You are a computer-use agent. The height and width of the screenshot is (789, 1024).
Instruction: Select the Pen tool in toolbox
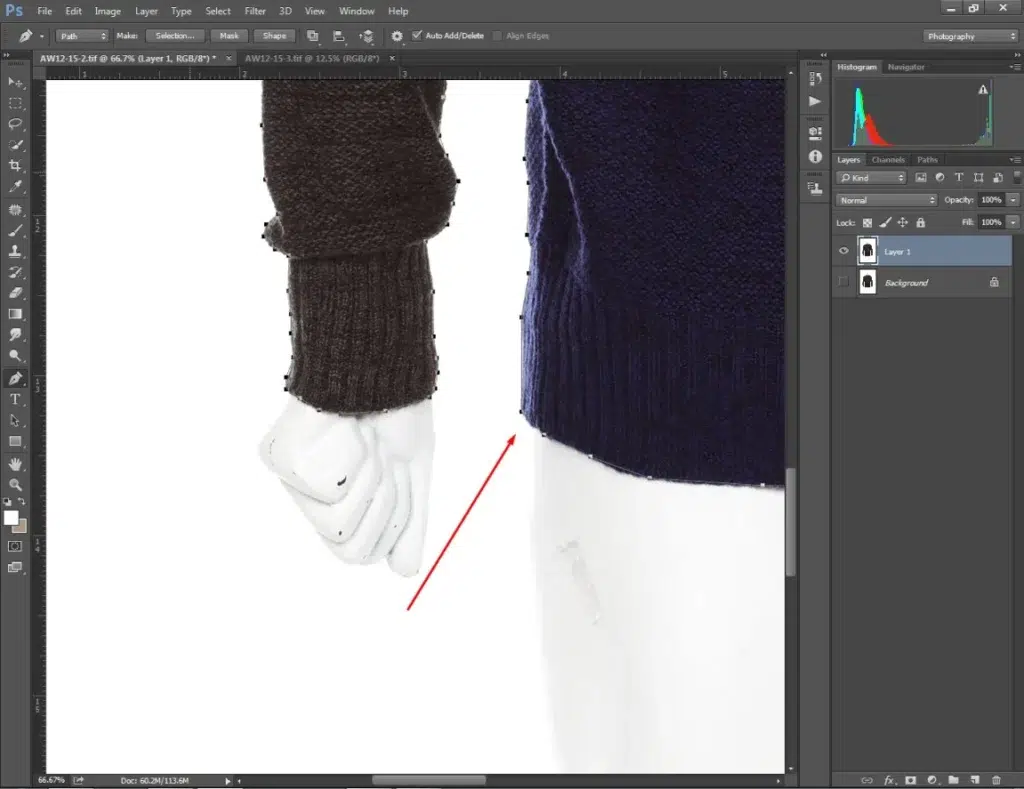pyautogui.click(x=15, y=378)
